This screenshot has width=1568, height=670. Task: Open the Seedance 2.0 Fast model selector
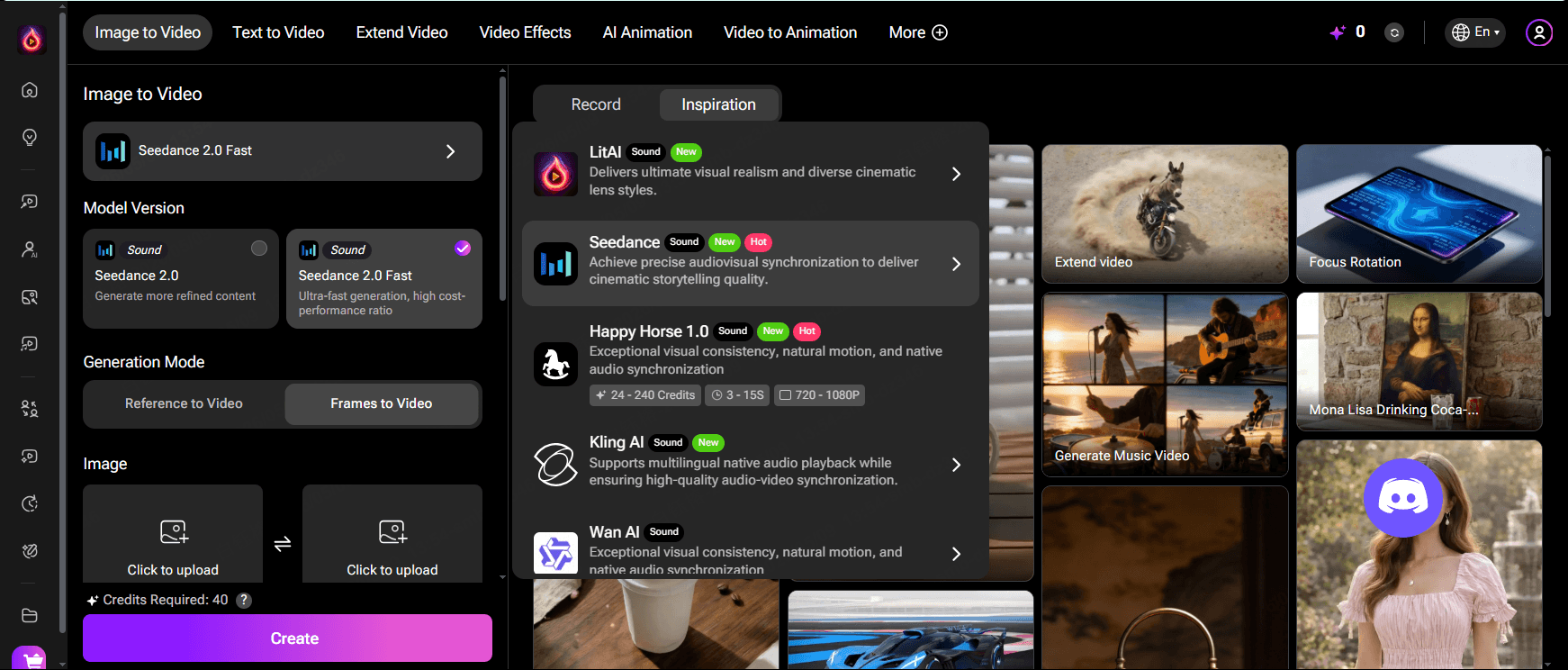pyautogui.click(x=283, y=151)
